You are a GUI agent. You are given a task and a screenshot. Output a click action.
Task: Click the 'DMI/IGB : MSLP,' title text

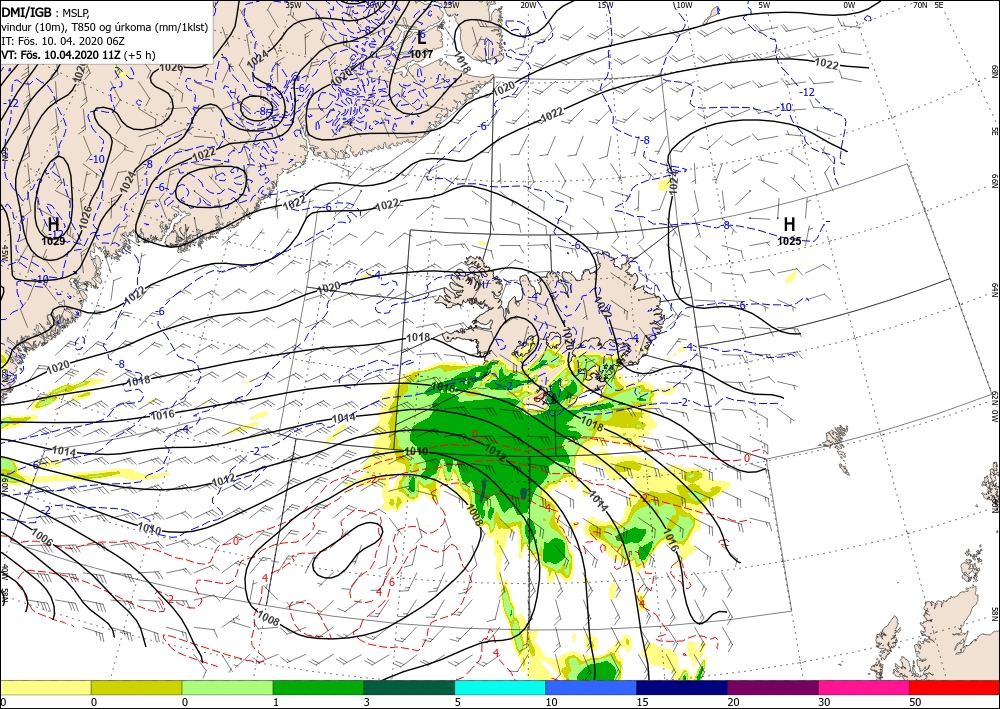[x=47, y=13]
